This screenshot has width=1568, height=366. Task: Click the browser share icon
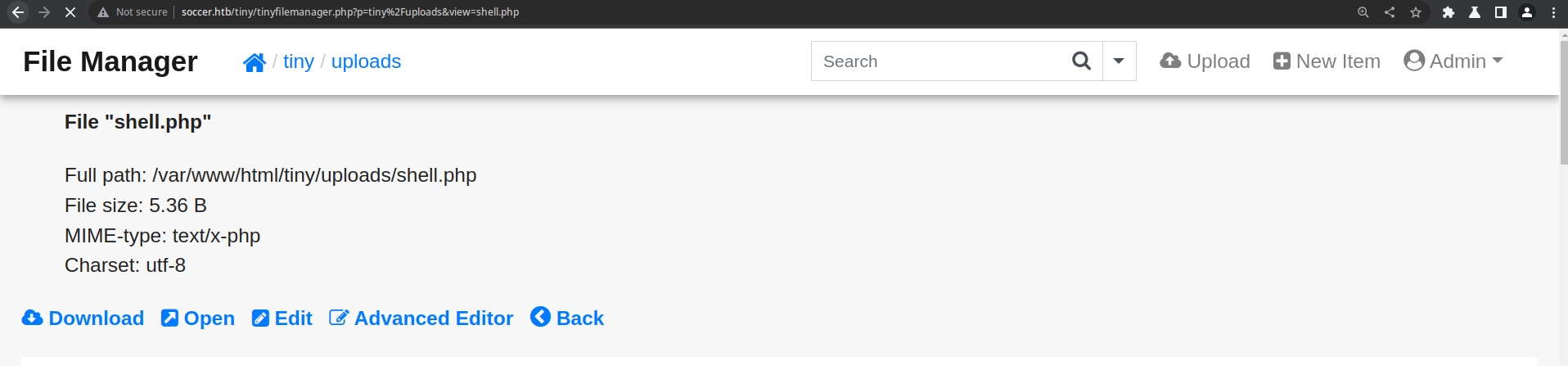1390,12
